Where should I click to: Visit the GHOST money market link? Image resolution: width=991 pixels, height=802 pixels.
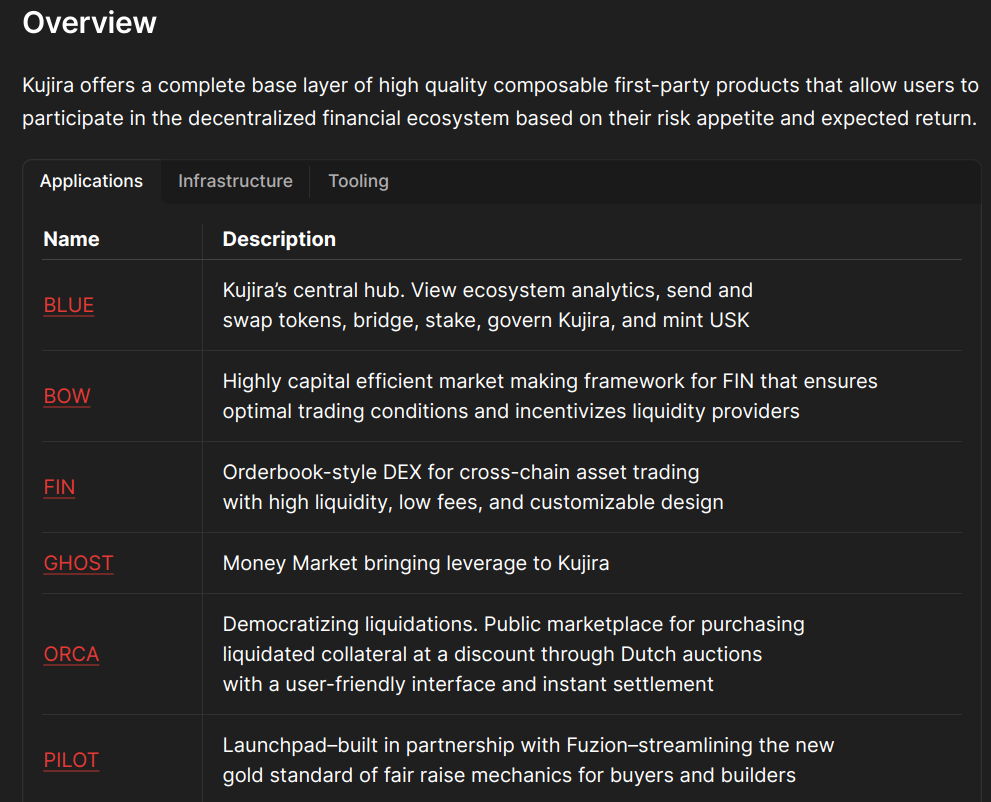pyautogui.click(x=78, y=563)
